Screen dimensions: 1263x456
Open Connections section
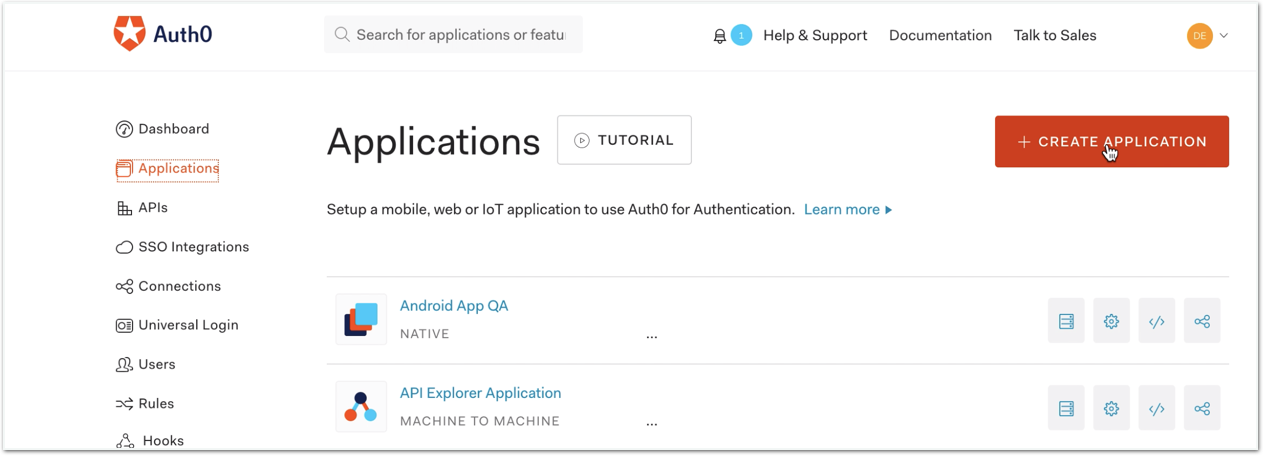[180, 286]
